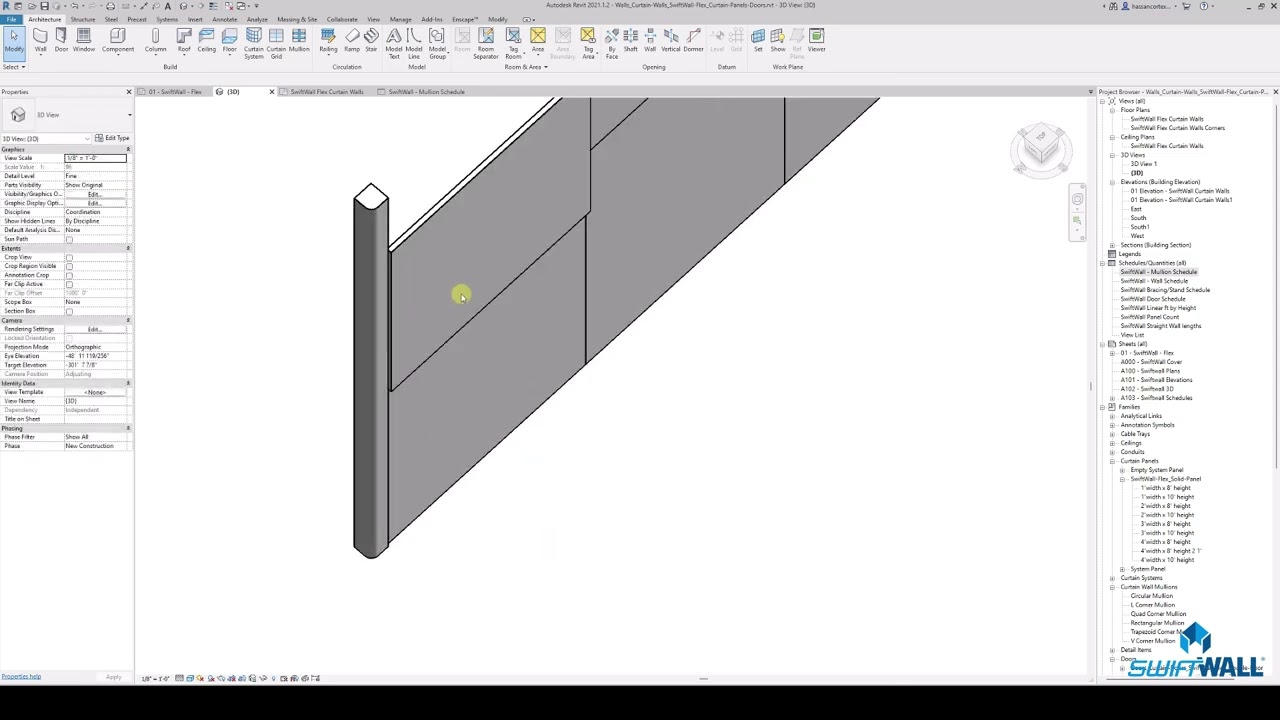Select the Model Text tool
Viewport: 1280px width, 720px height.
pos(394,44)
